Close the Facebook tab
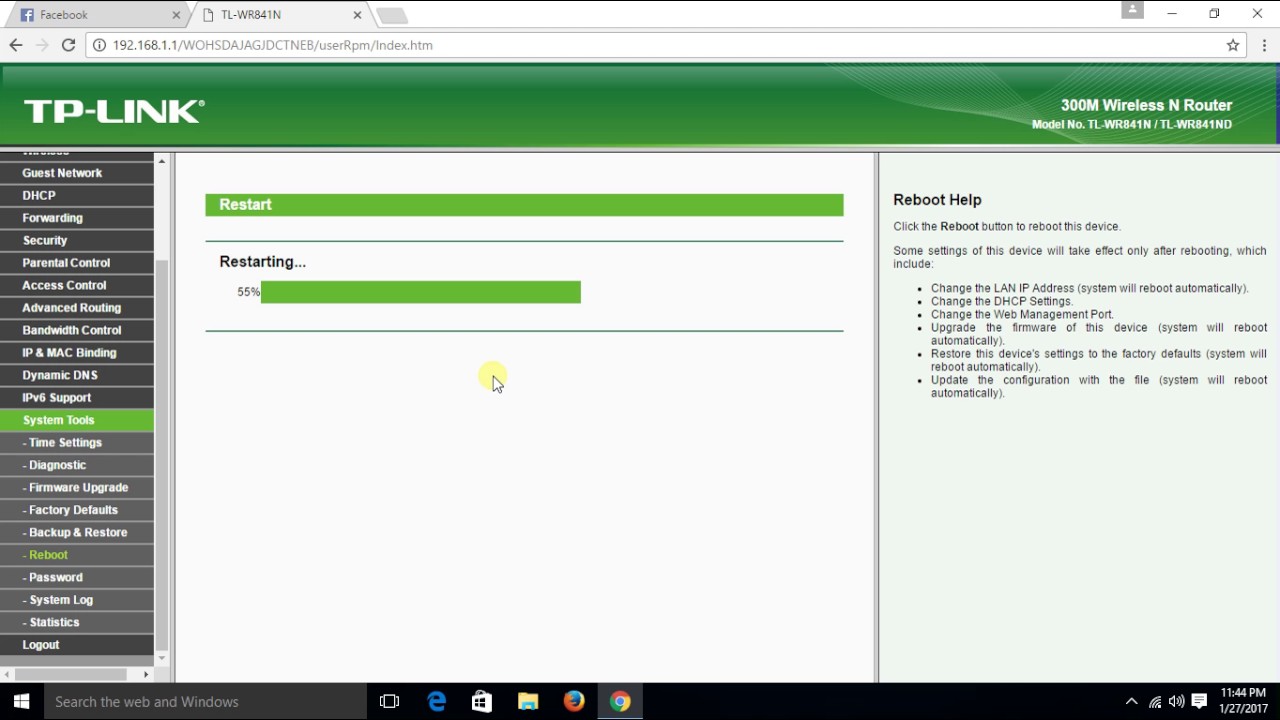1280x720 pixels. [x=176, y=15]
